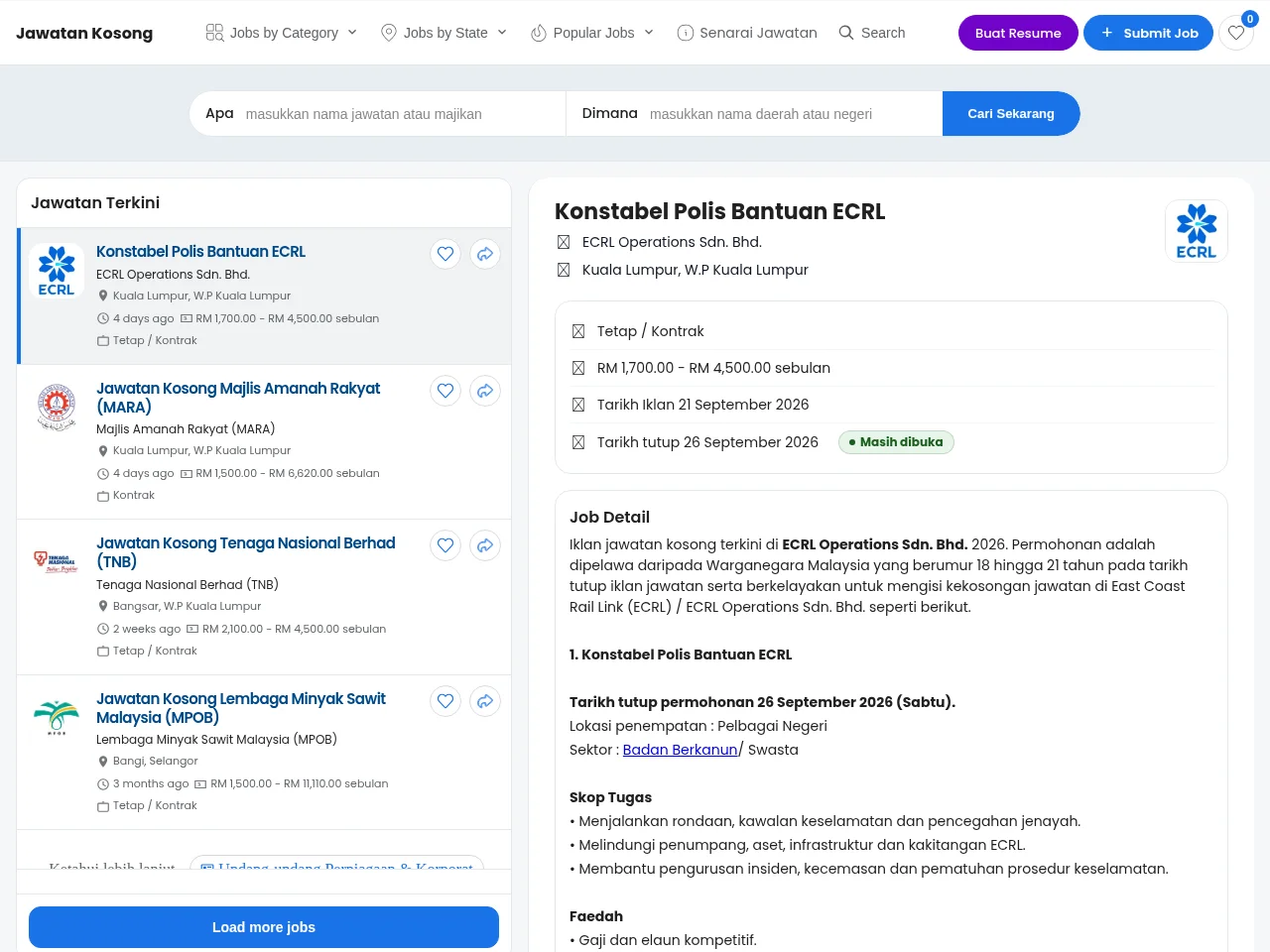Click the Masih dibuka status badge
Viewport: 1270px width, 952px height.
[896, 442]
